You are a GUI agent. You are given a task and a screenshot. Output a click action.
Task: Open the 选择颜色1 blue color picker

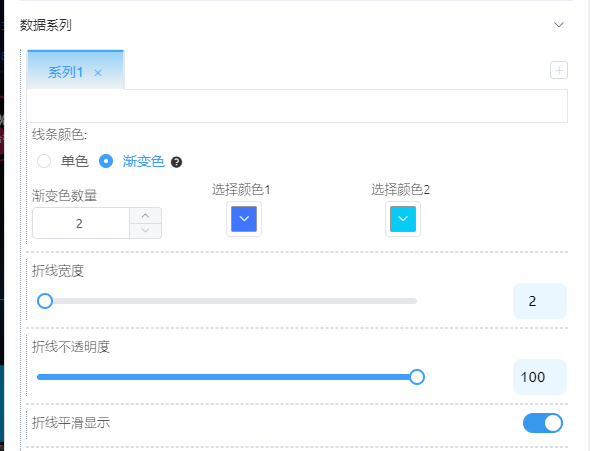click(244, 219)
